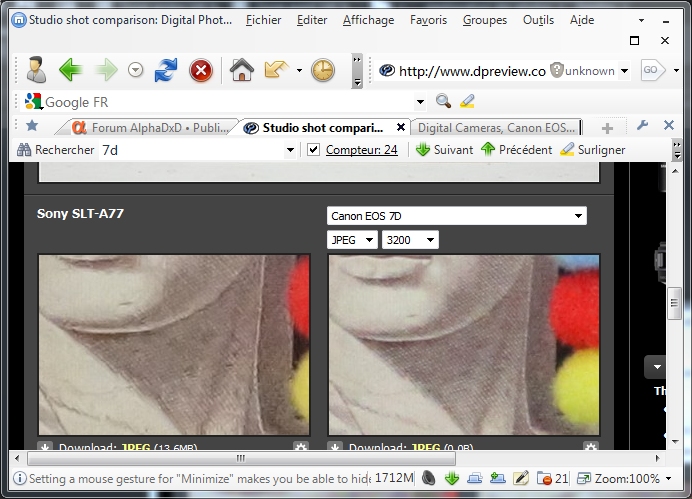Click the download arrow under Canon image
The width and height of the screenshot is (692, 499).
(x=335, y=447)
